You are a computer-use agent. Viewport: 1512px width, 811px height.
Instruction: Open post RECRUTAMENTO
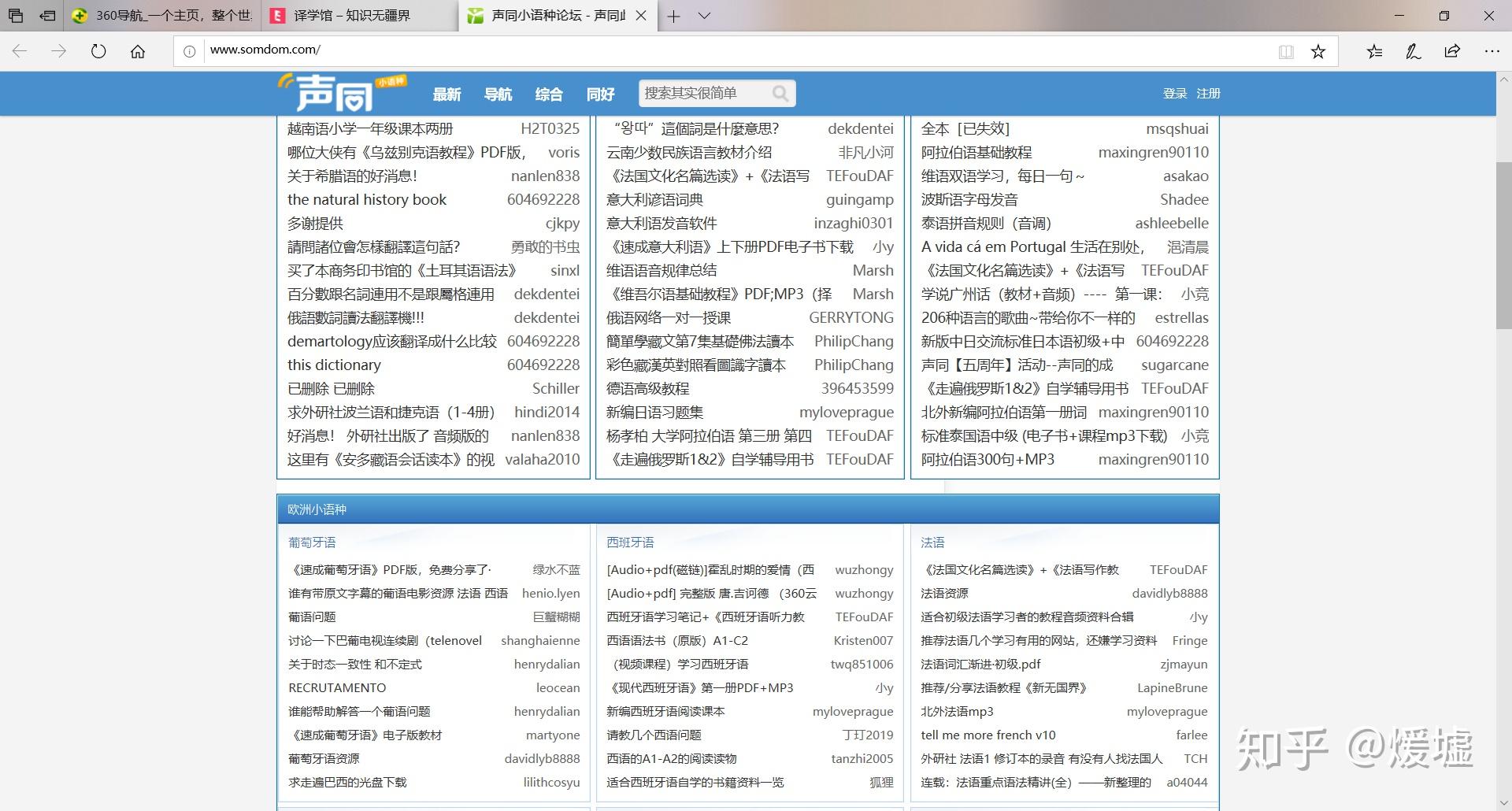coord(337,688)
